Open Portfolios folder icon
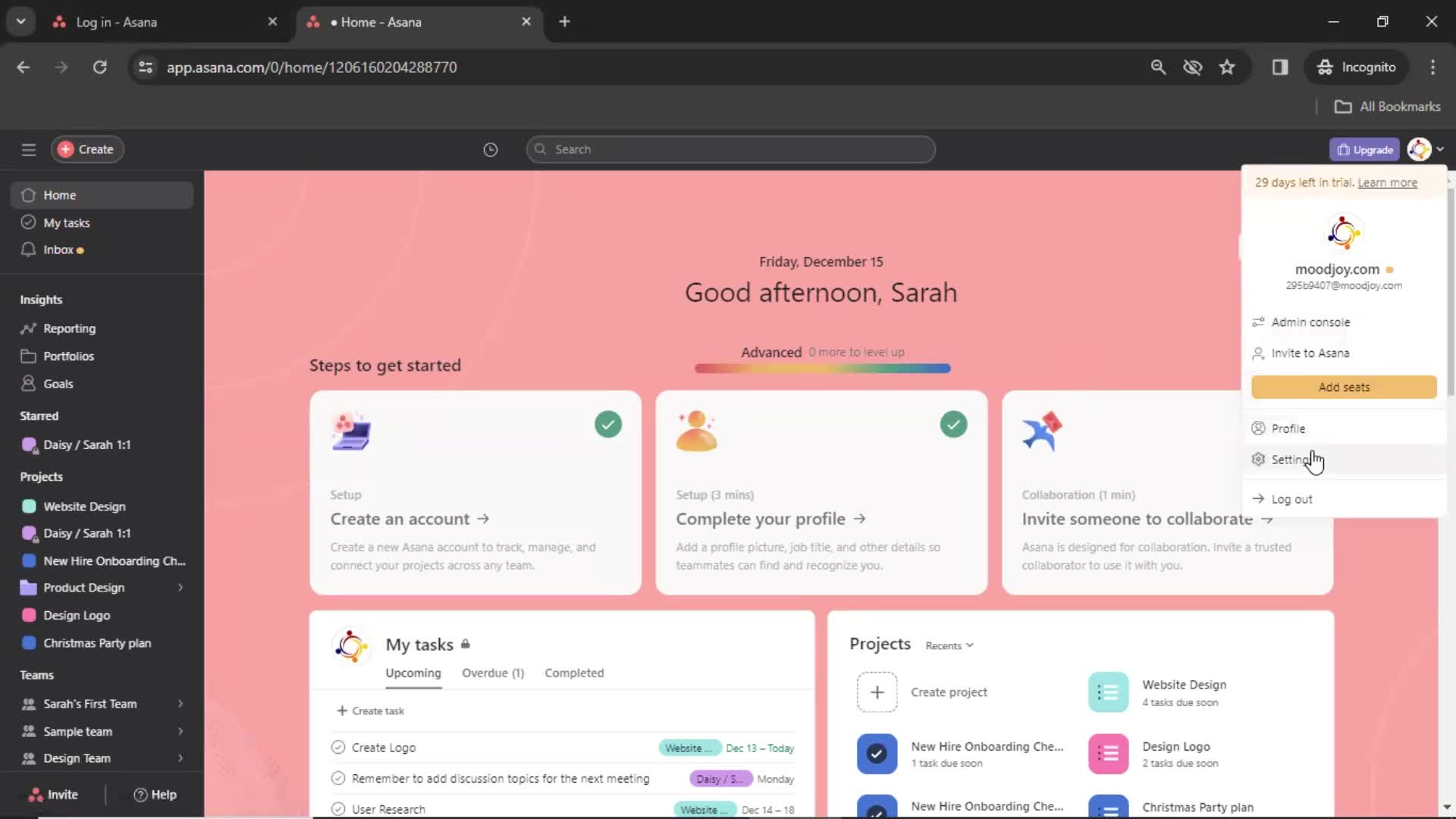Screen dimensions: 1456x819 29,356
